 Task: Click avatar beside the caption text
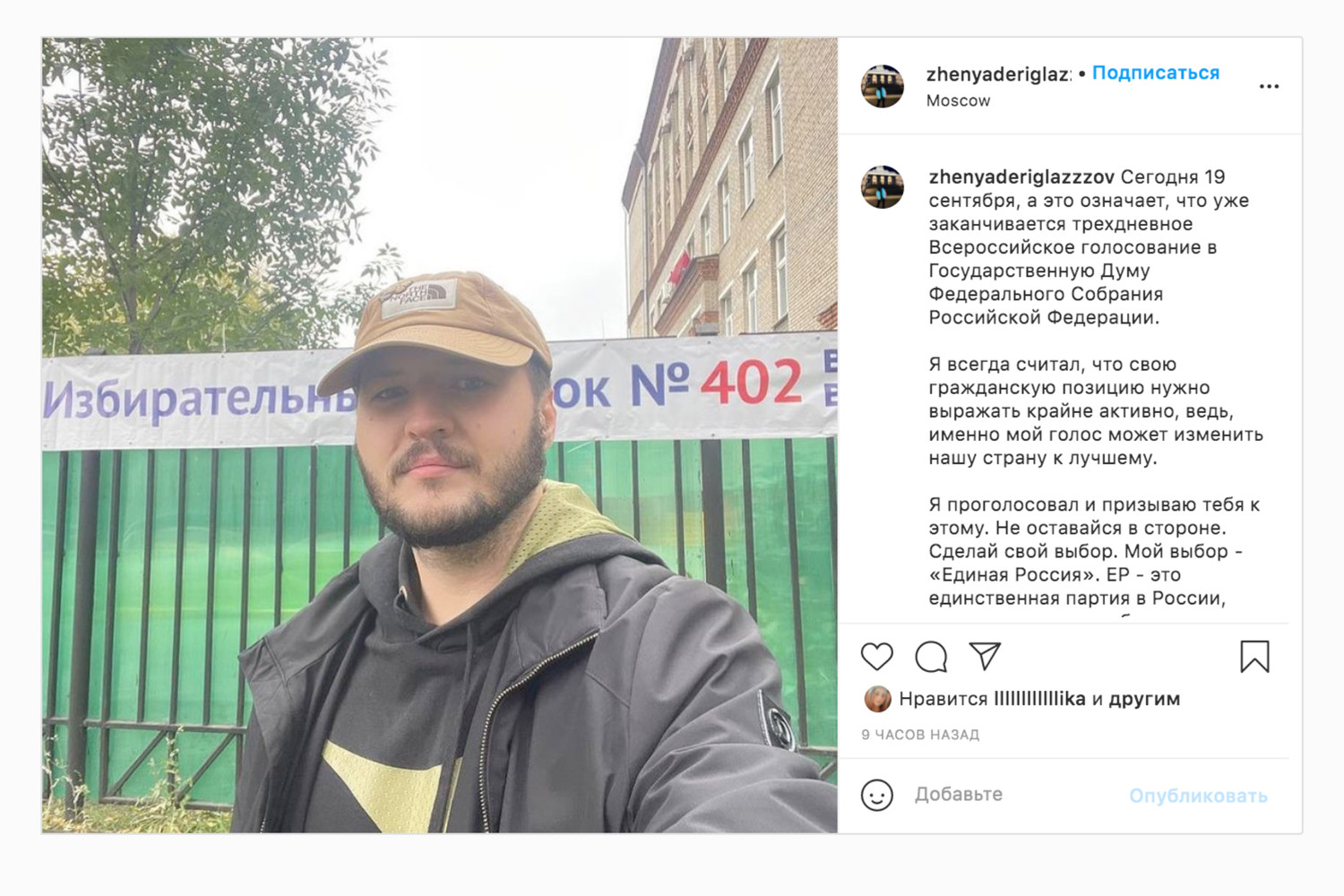click(x=883, y=186)
